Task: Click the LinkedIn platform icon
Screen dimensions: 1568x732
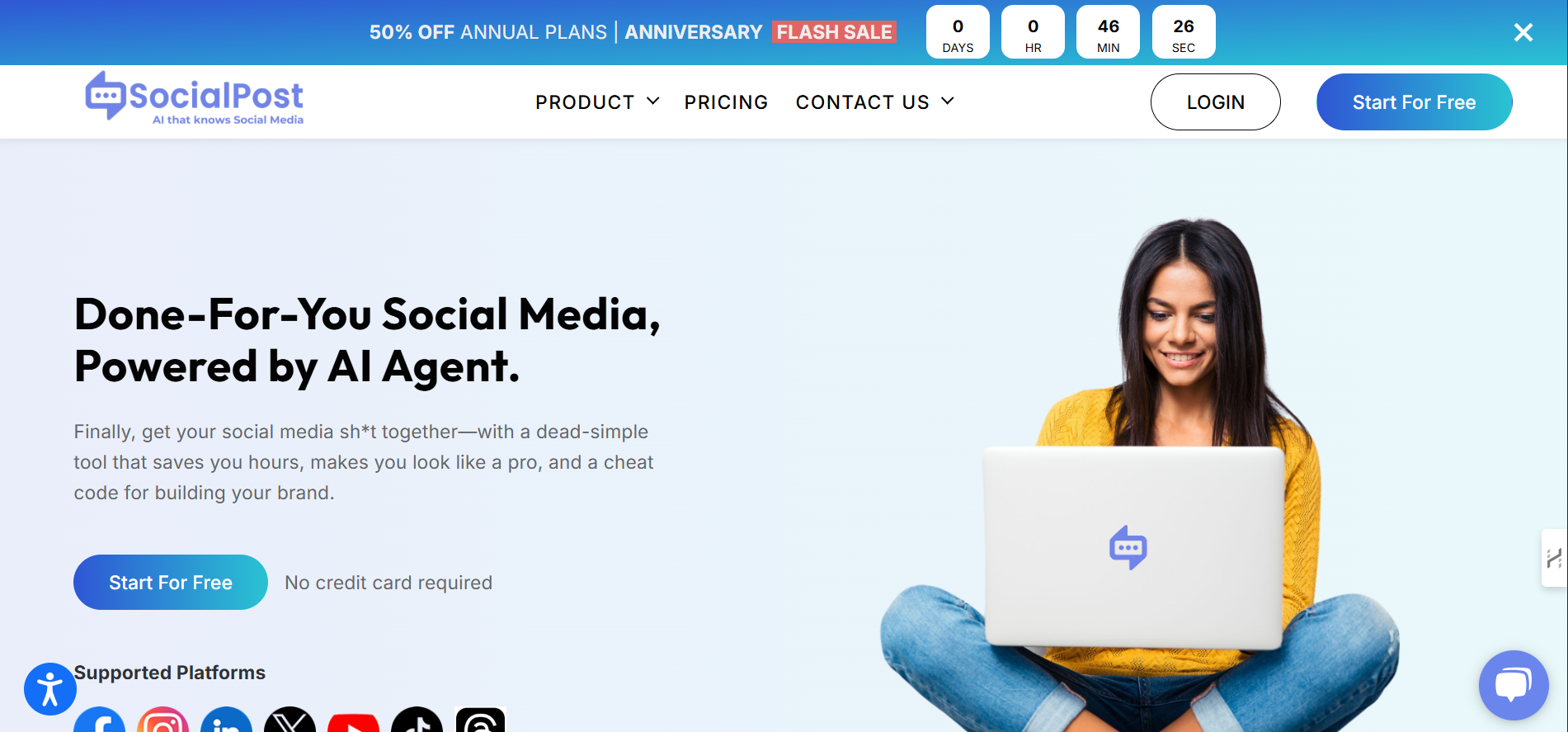Action: (227, 720)
